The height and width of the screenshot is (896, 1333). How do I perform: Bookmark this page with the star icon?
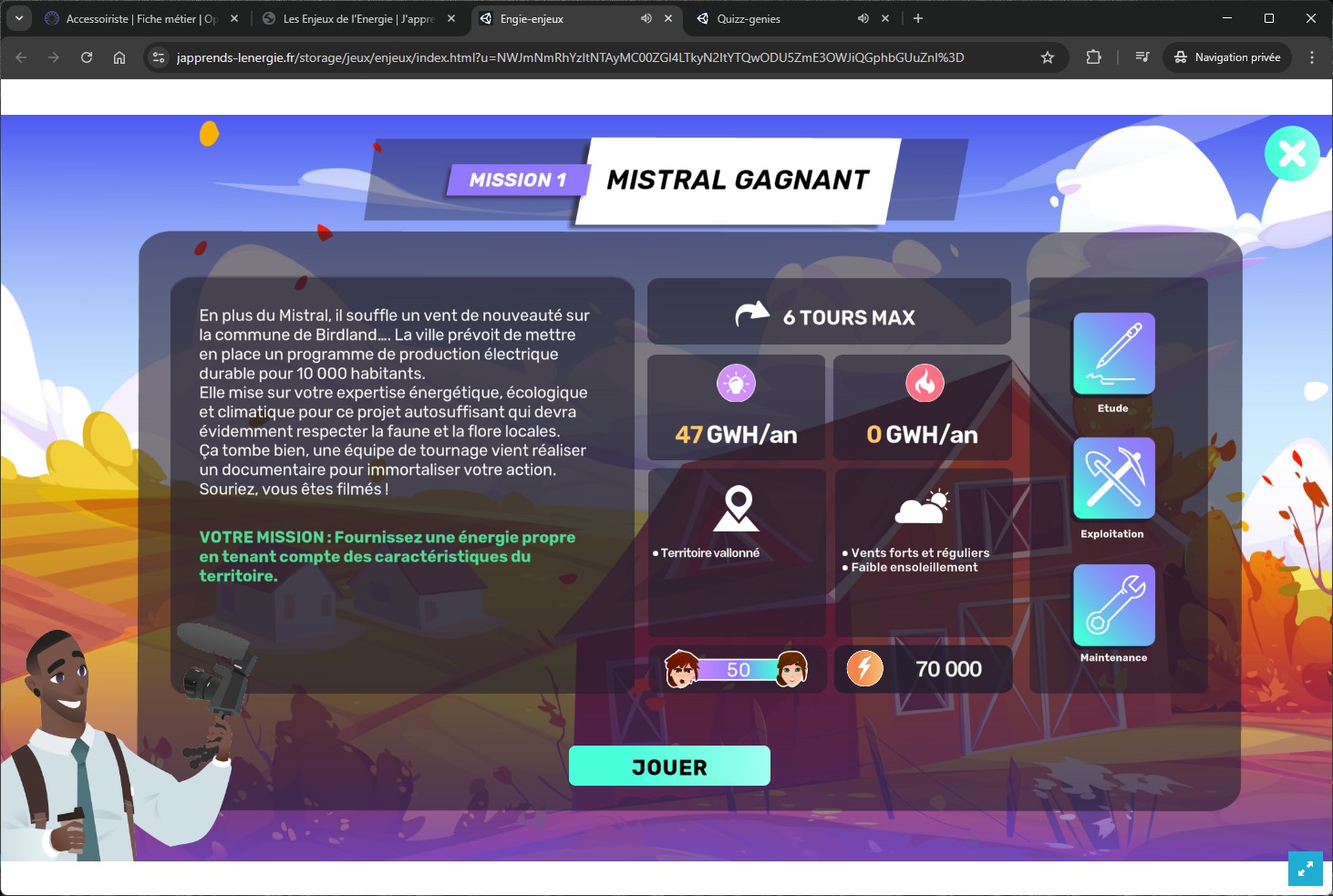[1048, 57]
